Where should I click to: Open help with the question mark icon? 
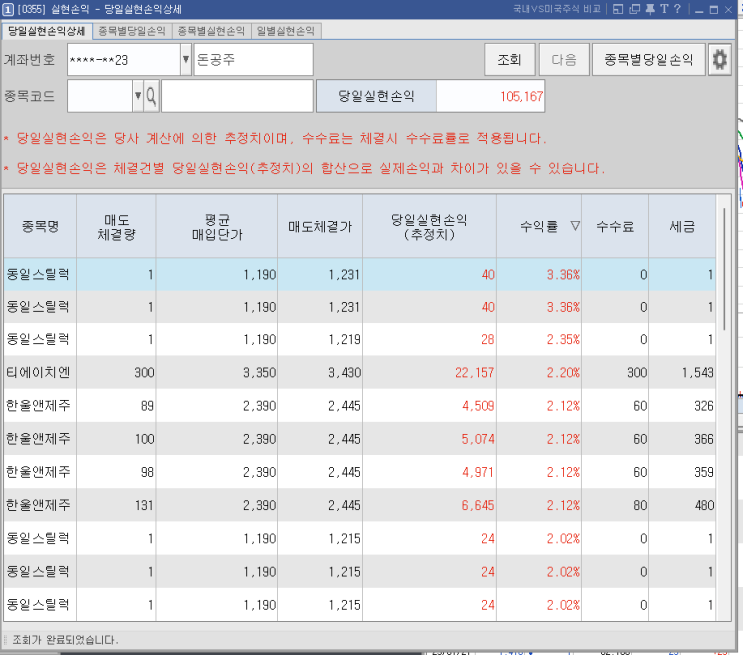point(677,9)
